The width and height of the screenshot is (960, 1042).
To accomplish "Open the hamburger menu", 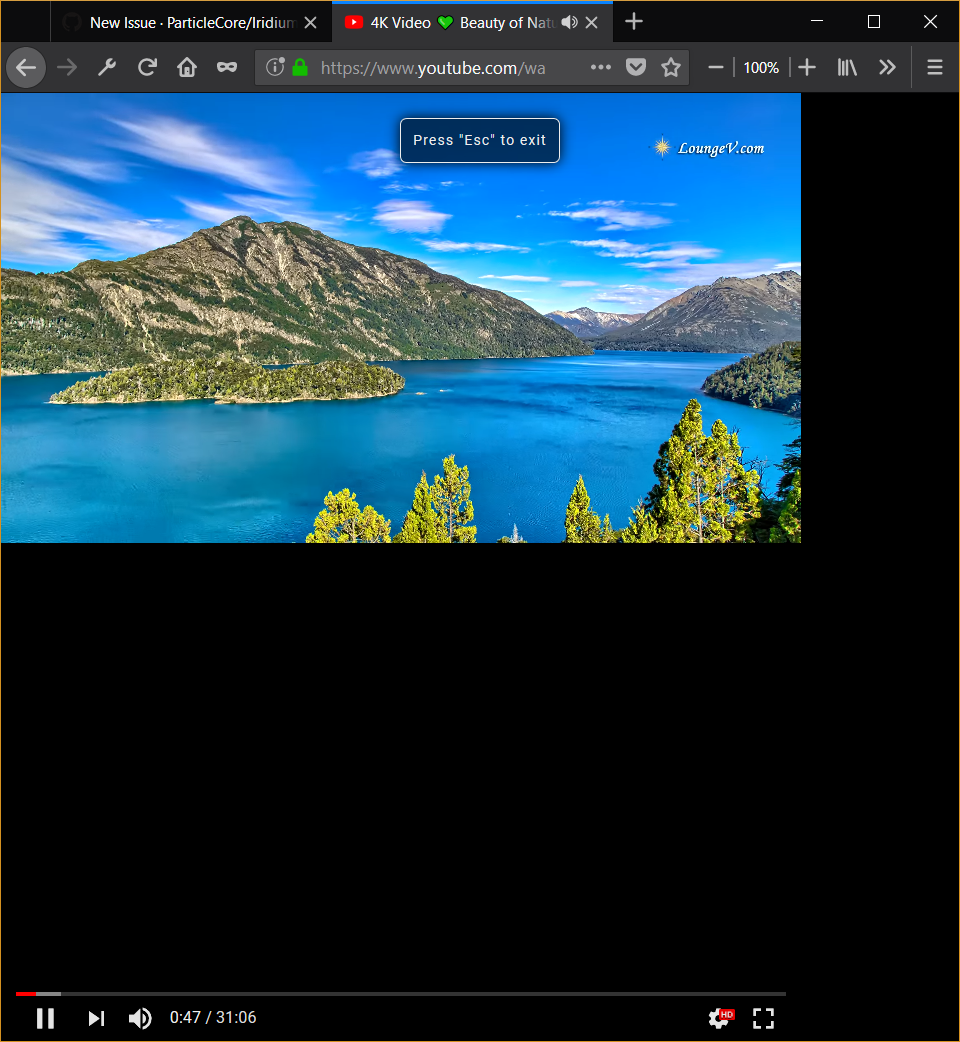I will [934, 67].
